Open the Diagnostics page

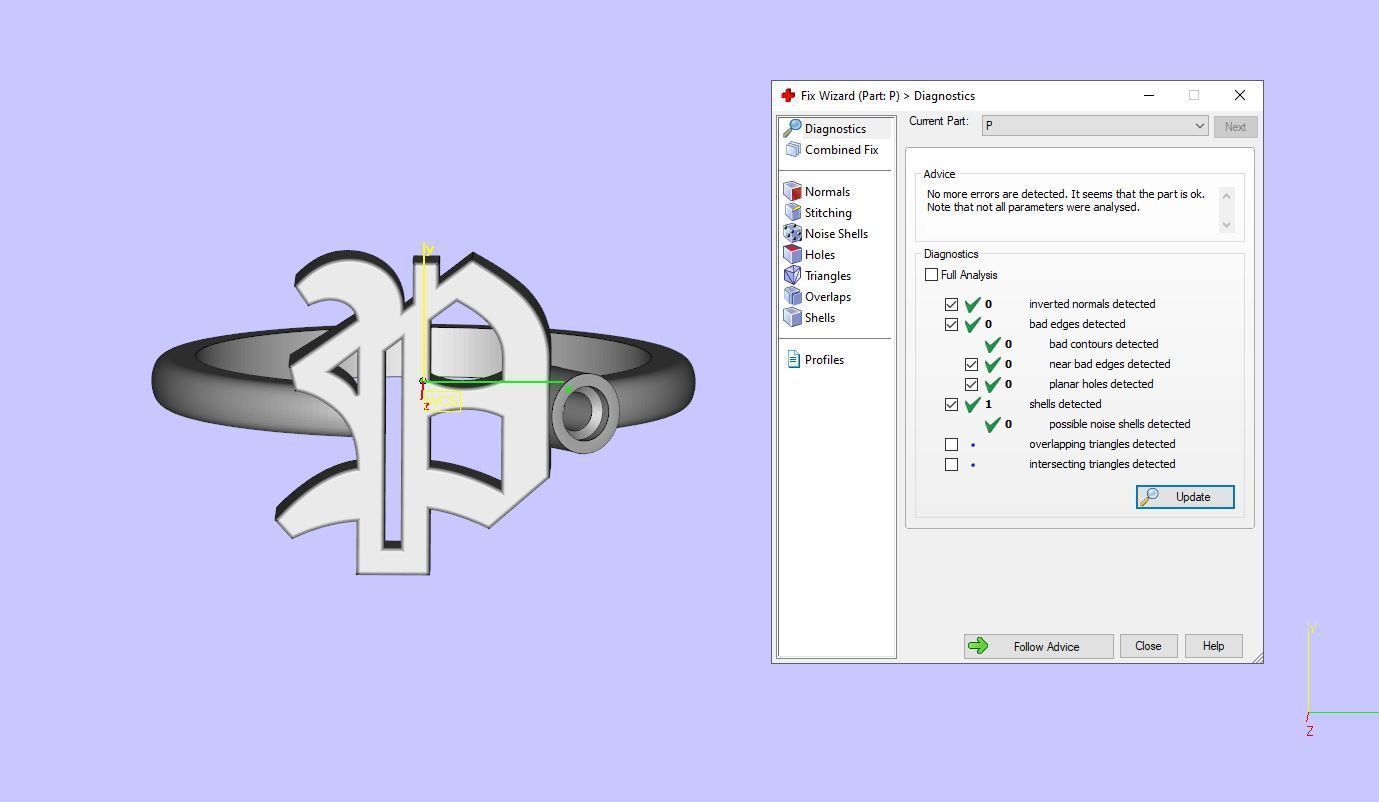coord(836,128)
